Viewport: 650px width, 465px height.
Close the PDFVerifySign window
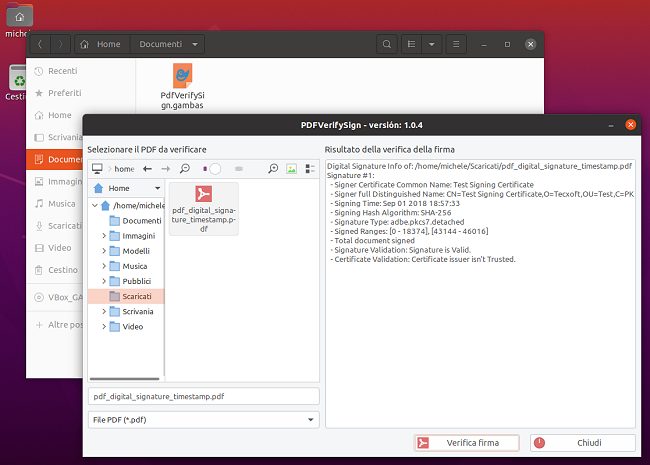coord(631,125)
